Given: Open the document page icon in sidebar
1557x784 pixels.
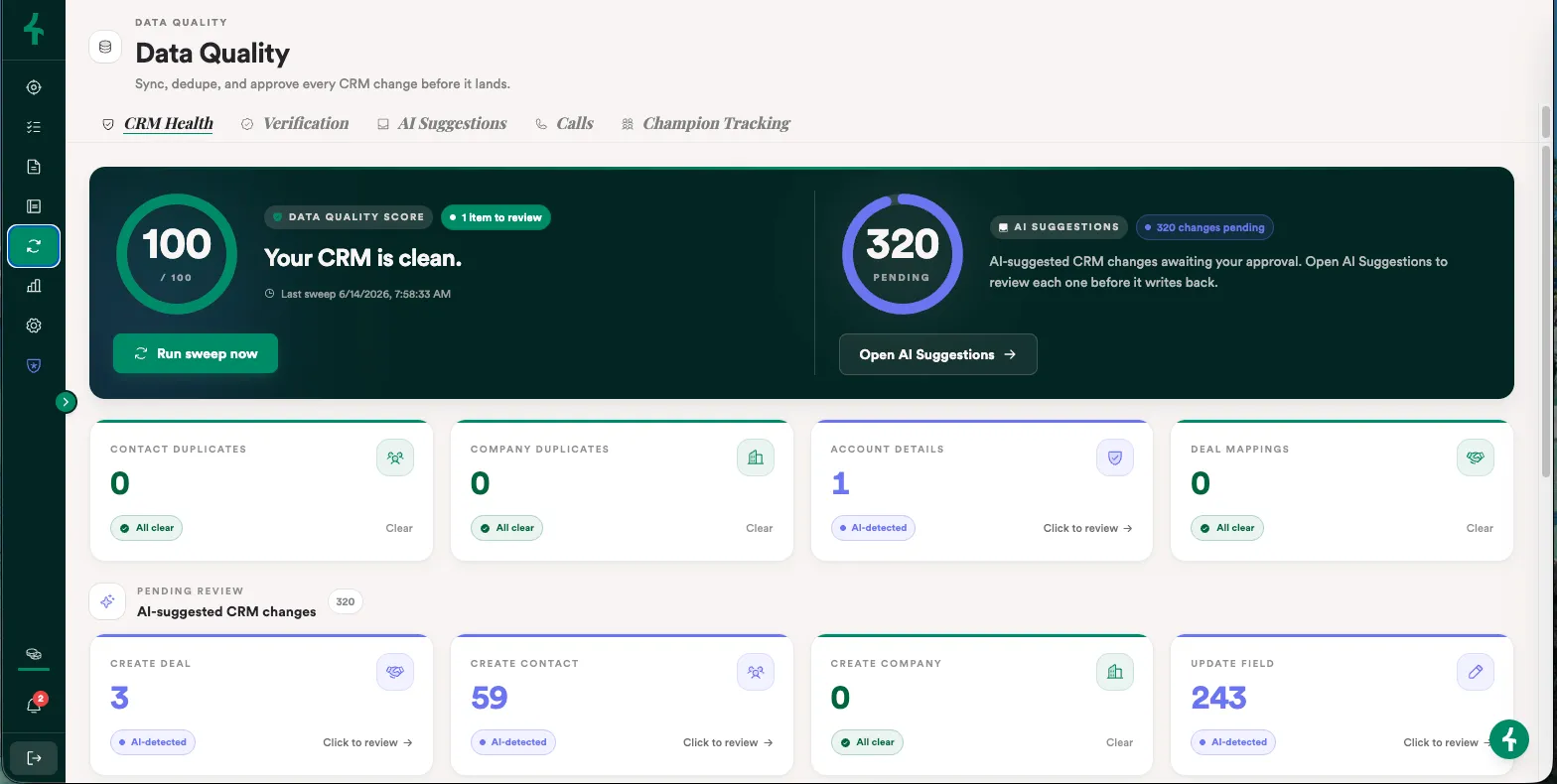Looking at the screenshot, I should pos(34,167).
